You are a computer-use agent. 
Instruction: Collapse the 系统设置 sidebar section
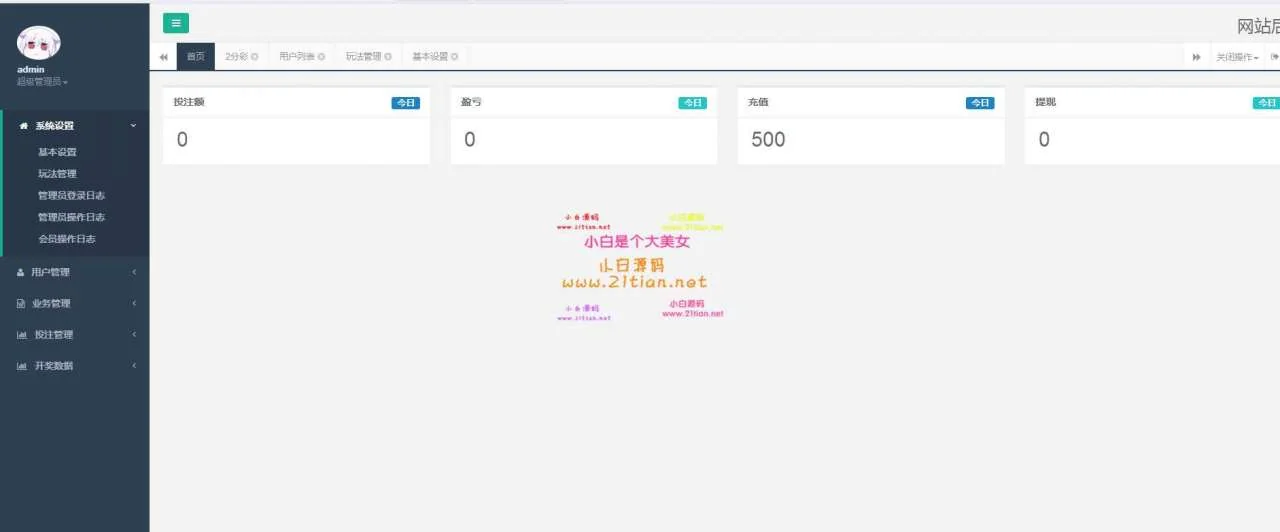[75, 126]
